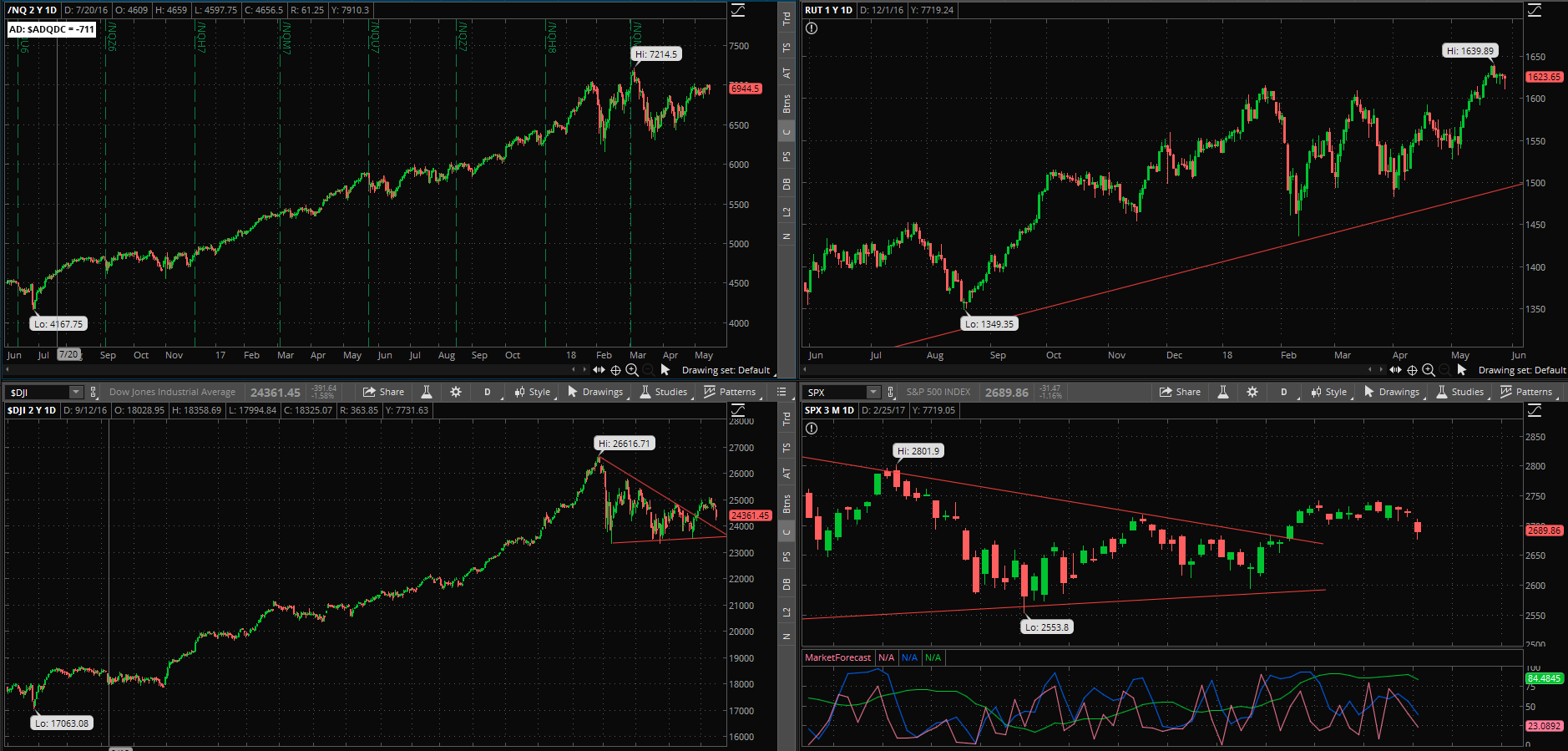Viewport: 1568px width, 751px height.
Task: Click expand-collapse time axis icon under /NQ chart
Action: click(599, 370)
